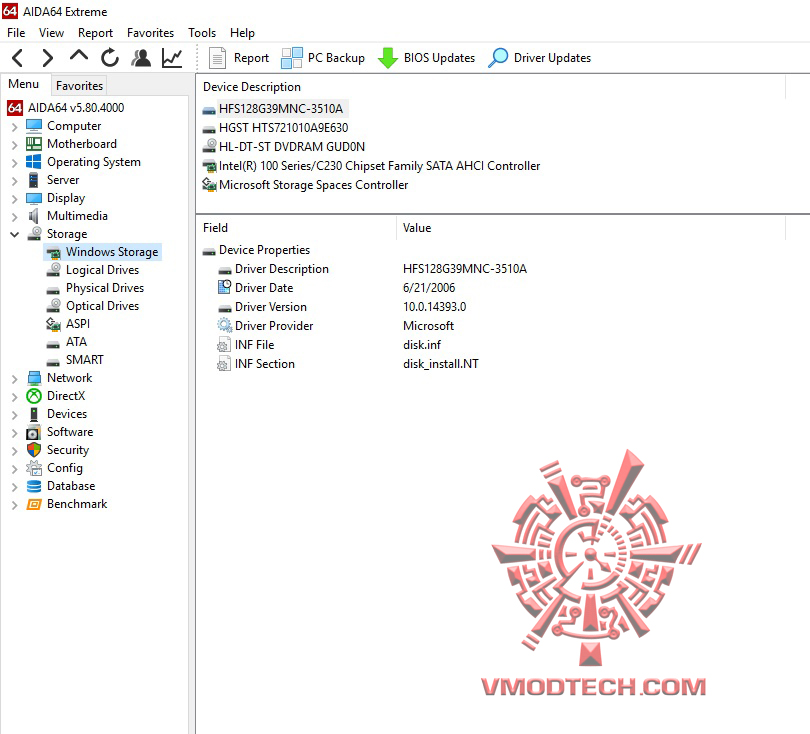Expand the Server tree node
The height and width of the screenshot is (734, 810).
pyautogui.click(x=14, y=181)
